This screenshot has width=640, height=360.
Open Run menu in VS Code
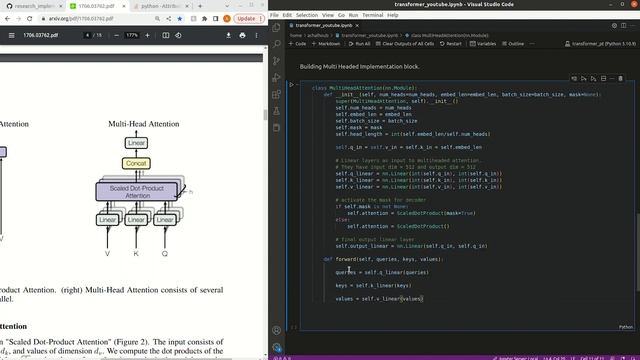[353, 15]
